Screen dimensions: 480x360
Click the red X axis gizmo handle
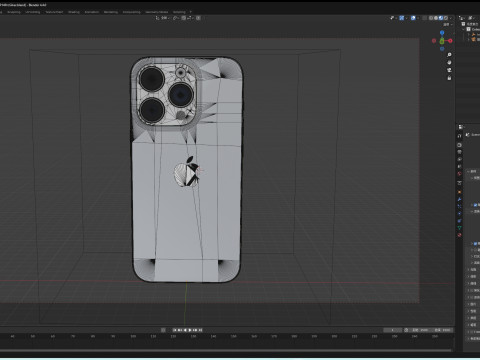point(450,41)
